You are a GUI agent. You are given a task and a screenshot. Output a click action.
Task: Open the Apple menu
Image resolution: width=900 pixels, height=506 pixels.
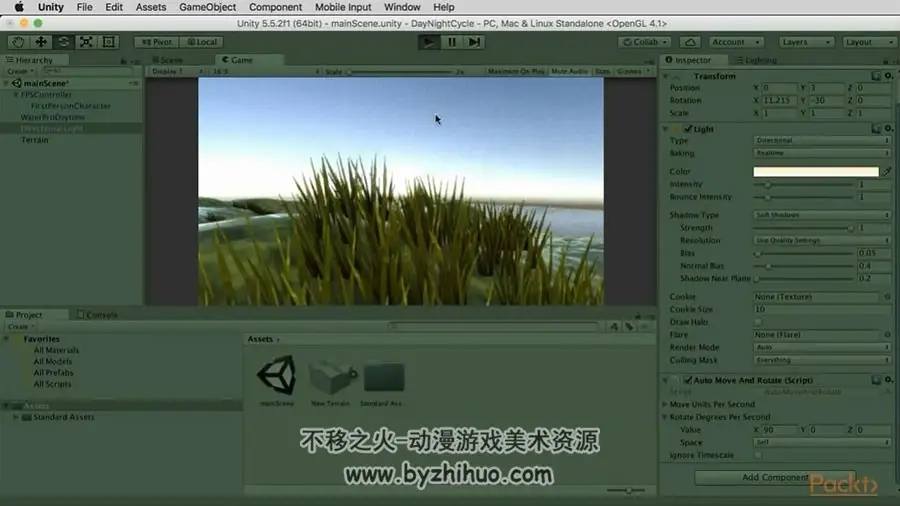(x=18, y=7)
